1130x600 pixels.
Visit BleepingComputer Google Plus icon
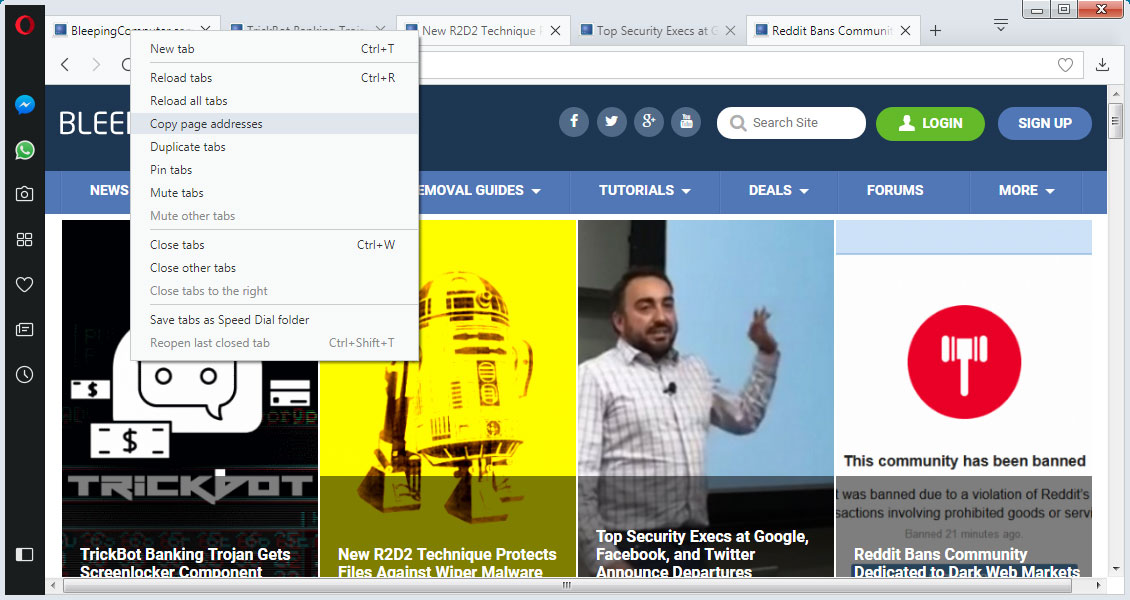(x=649, y=122)
